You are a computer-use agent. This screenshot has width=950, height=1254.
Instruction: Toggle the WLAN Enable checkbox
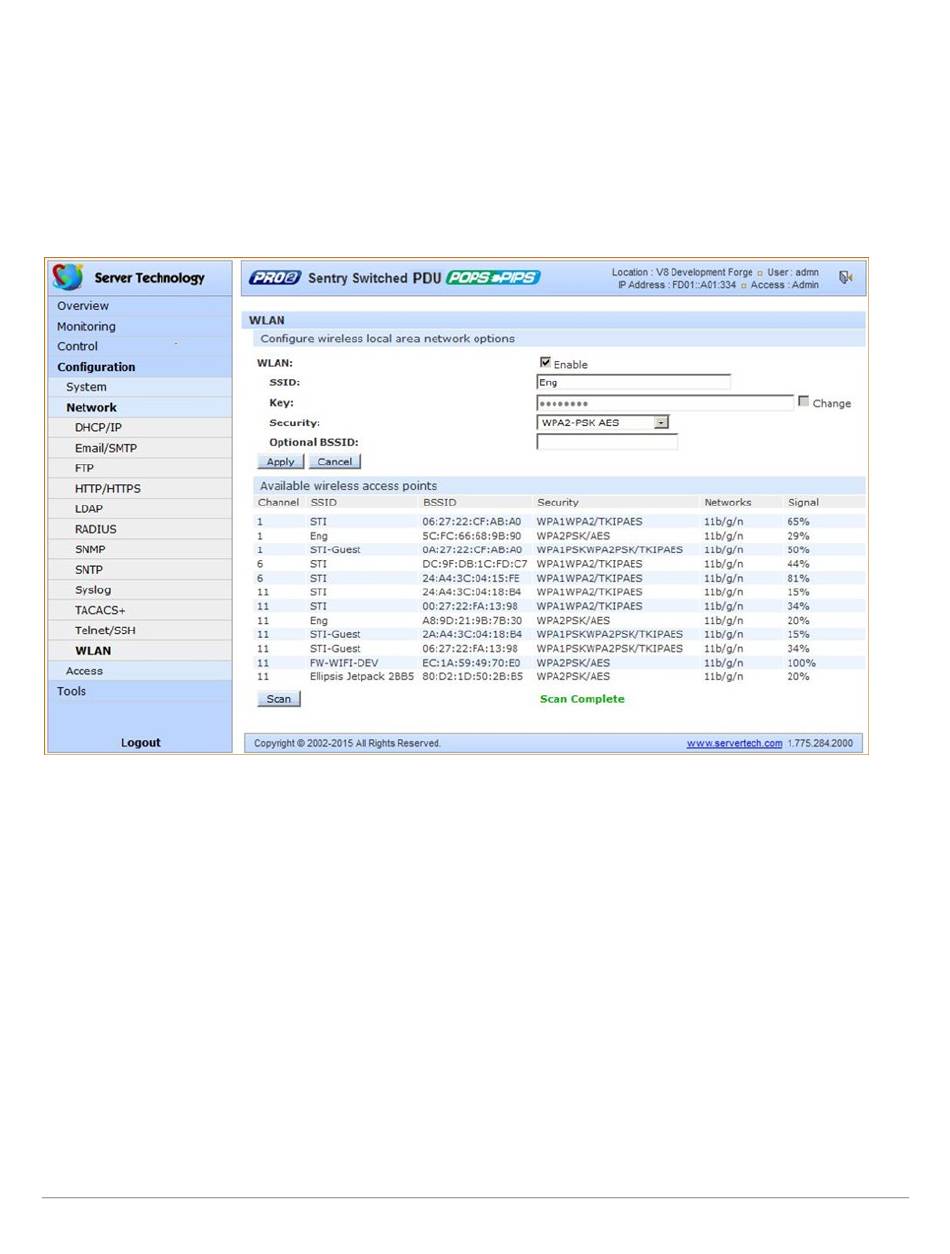click(545, 363)
